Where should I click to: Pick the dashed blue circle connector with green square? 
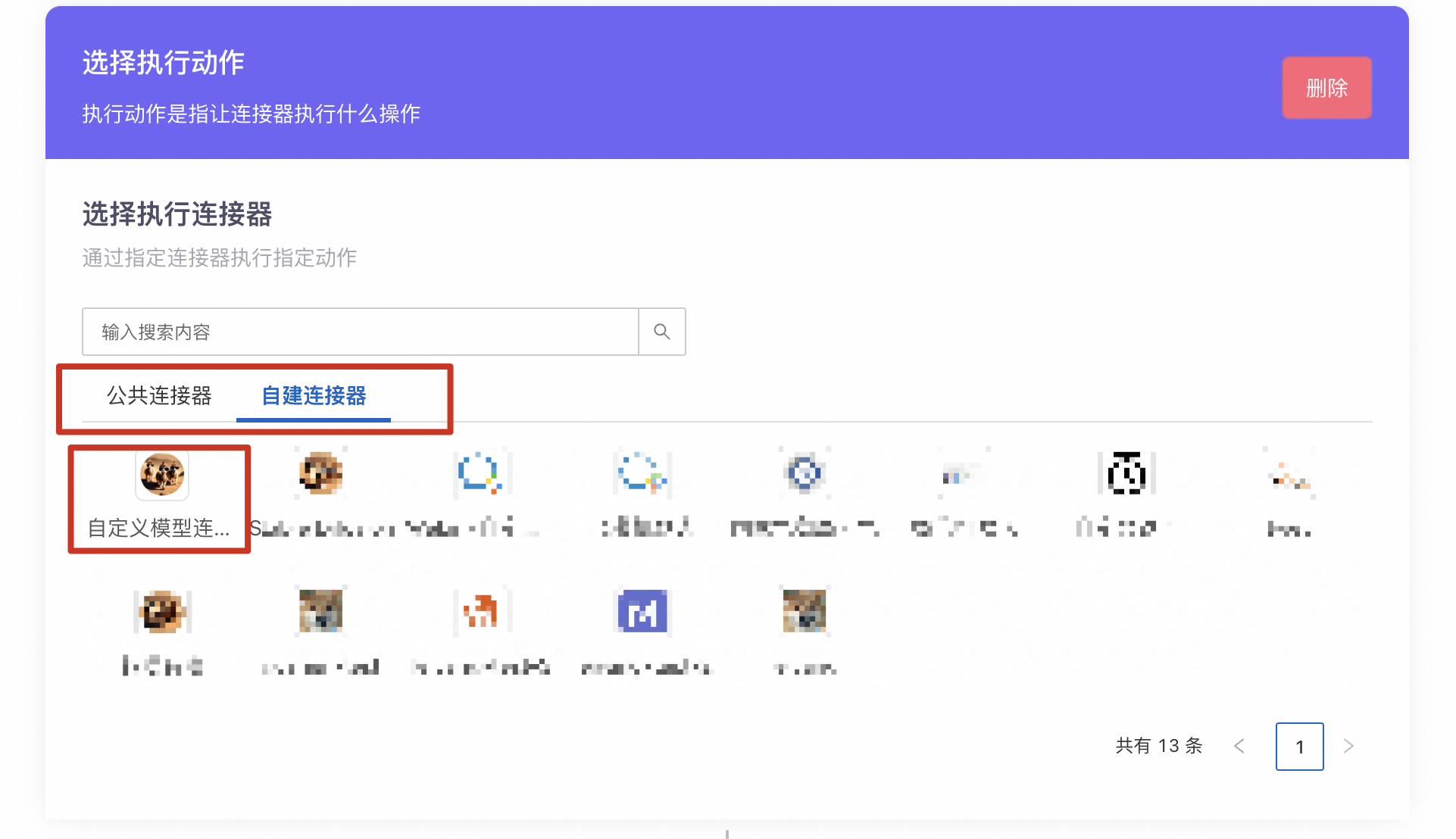pyautogui.click(x=642, y=474)
